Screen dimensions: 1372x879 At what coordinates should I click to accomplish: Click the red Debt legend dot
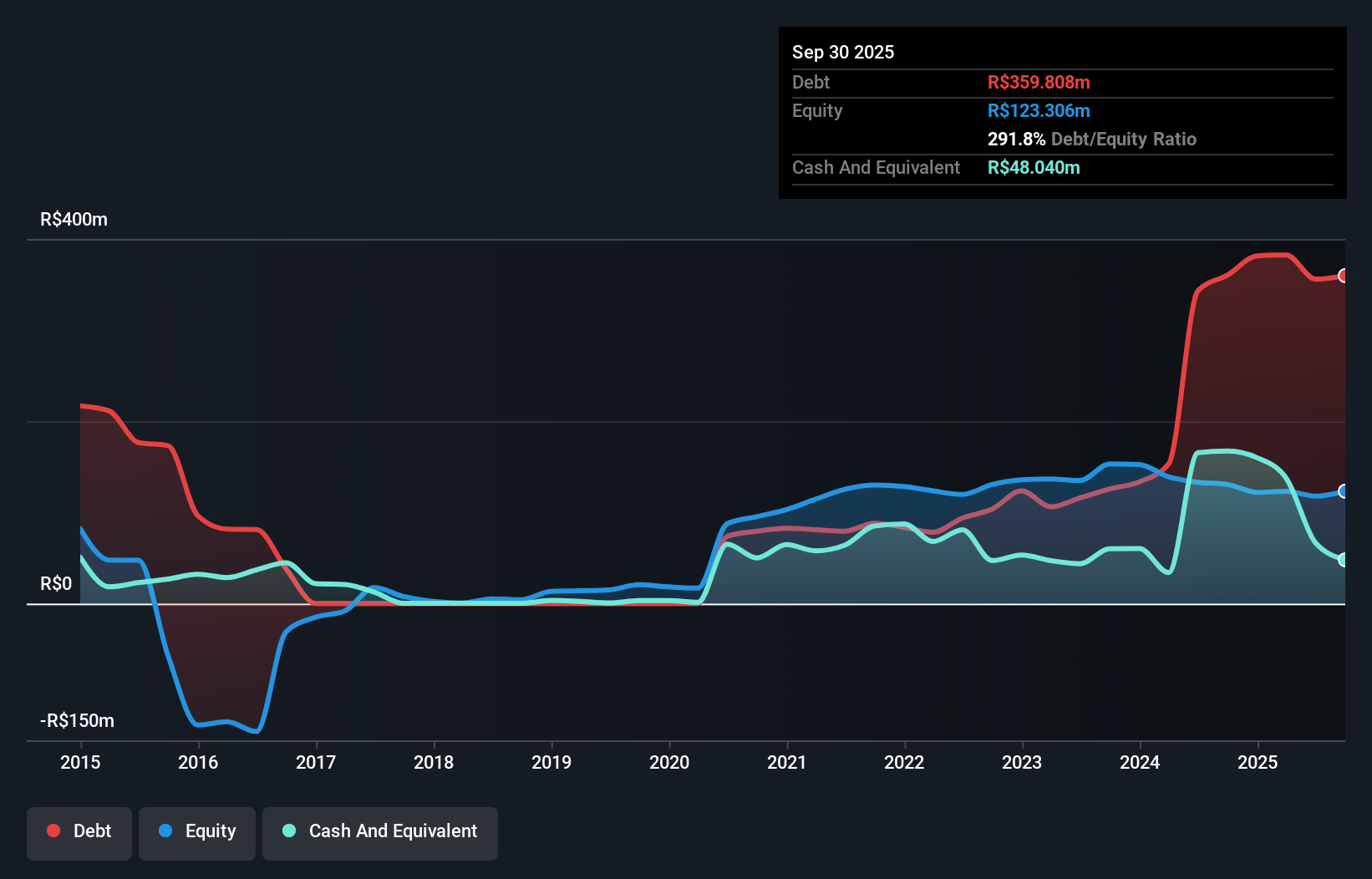click(53, 831)
